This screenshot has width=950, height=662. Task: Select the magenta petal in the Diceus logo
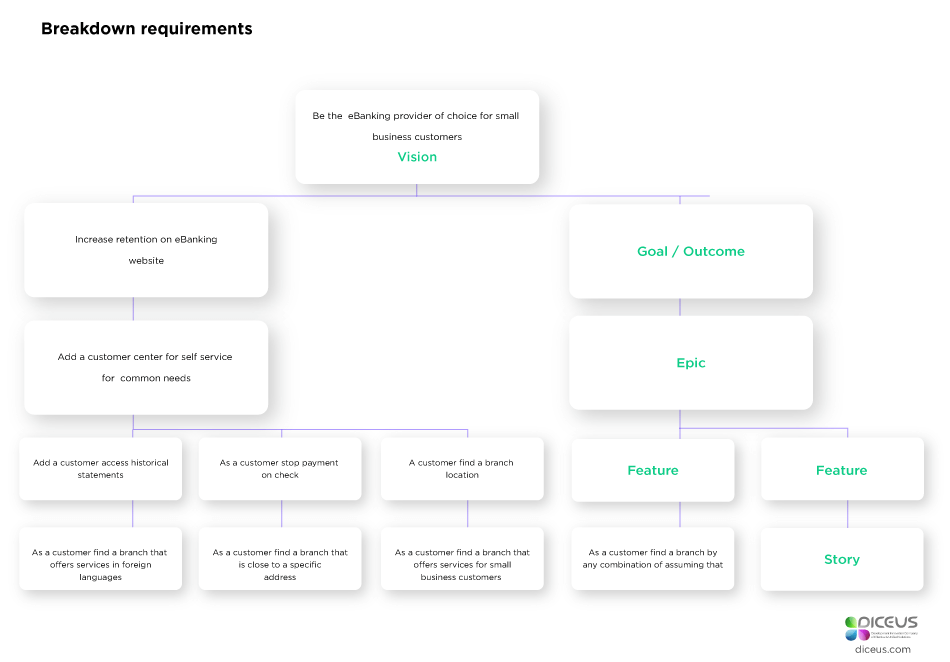pos(864,635)
